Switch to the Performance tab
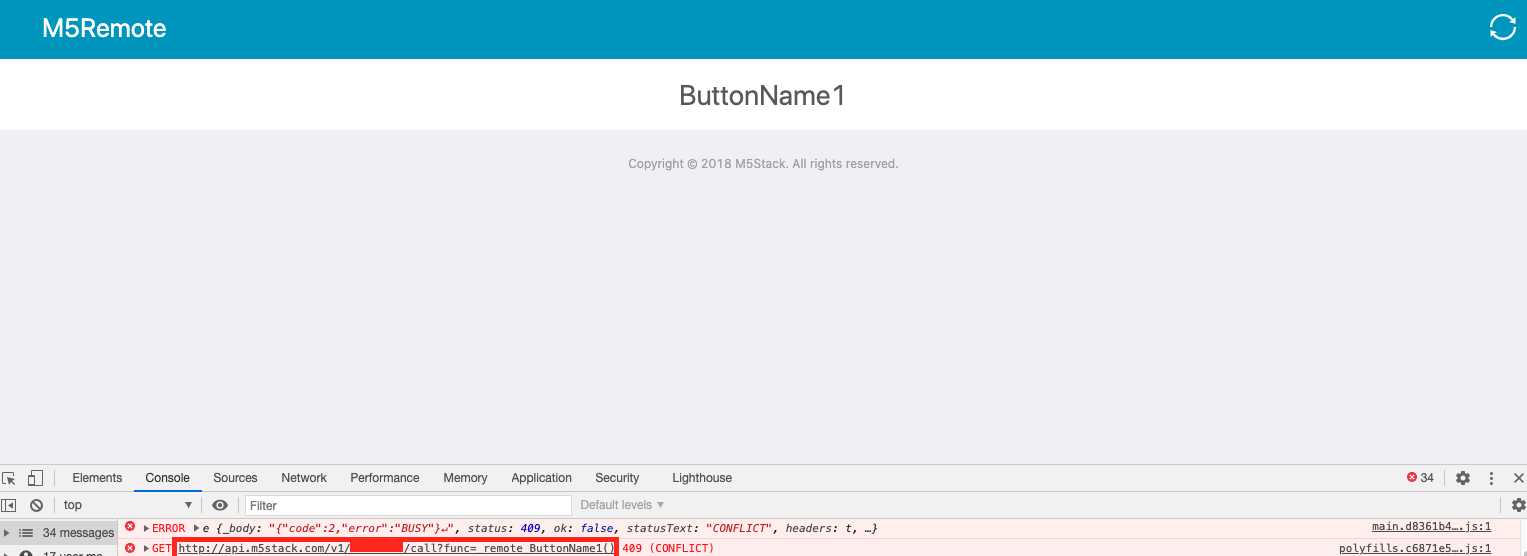1527x556 pixels. (385, 478)
